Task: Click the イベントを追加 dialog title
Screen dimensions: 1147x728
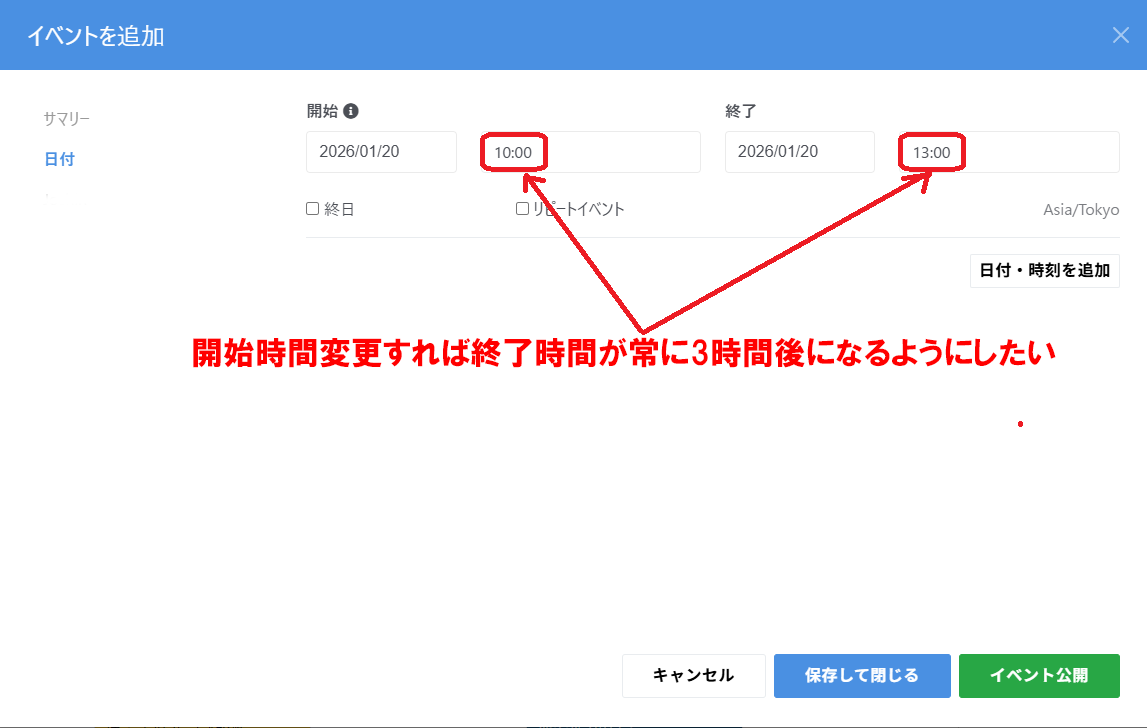Action: (x=96, y=37)
